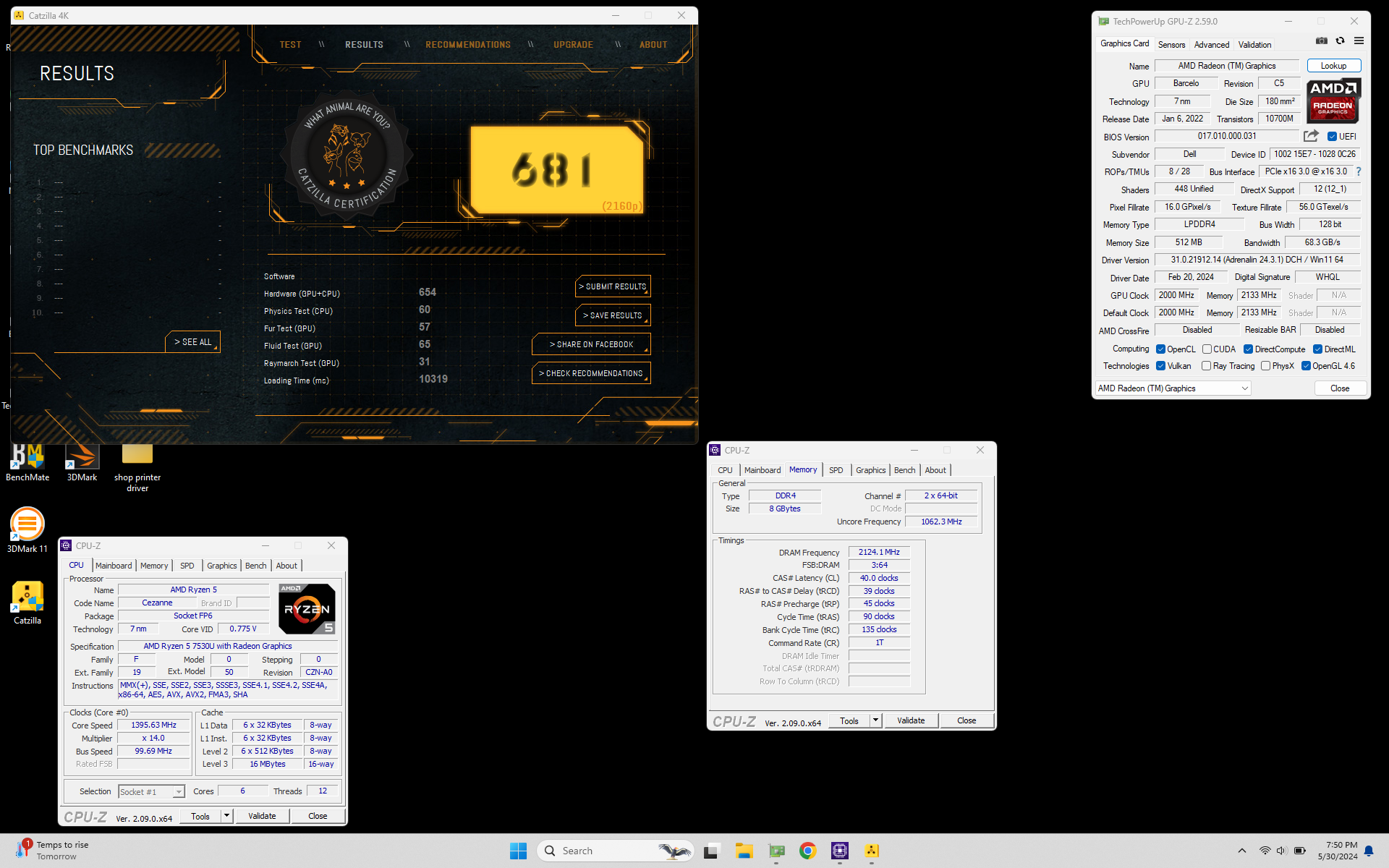Open GPU-Z hamburger menu
The height and width of the screenshot is (868, 1389).
coord(1359,41)
